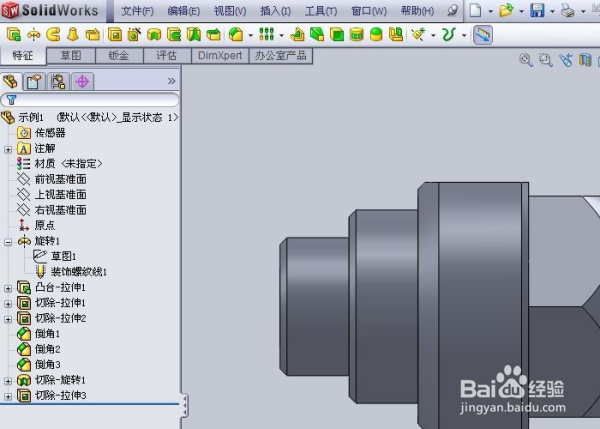
Task: Switch to the DimXpert tab
Action: [x=220, y=56]
